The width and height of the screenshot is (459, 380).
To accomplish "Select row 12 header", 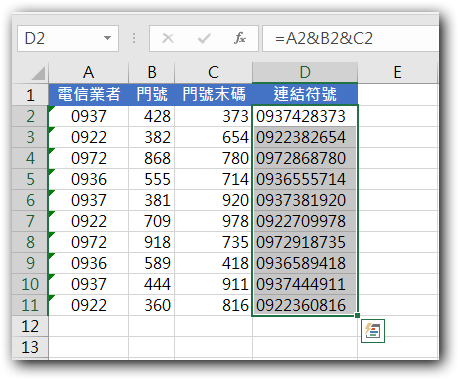I will [x=30, y=326].
